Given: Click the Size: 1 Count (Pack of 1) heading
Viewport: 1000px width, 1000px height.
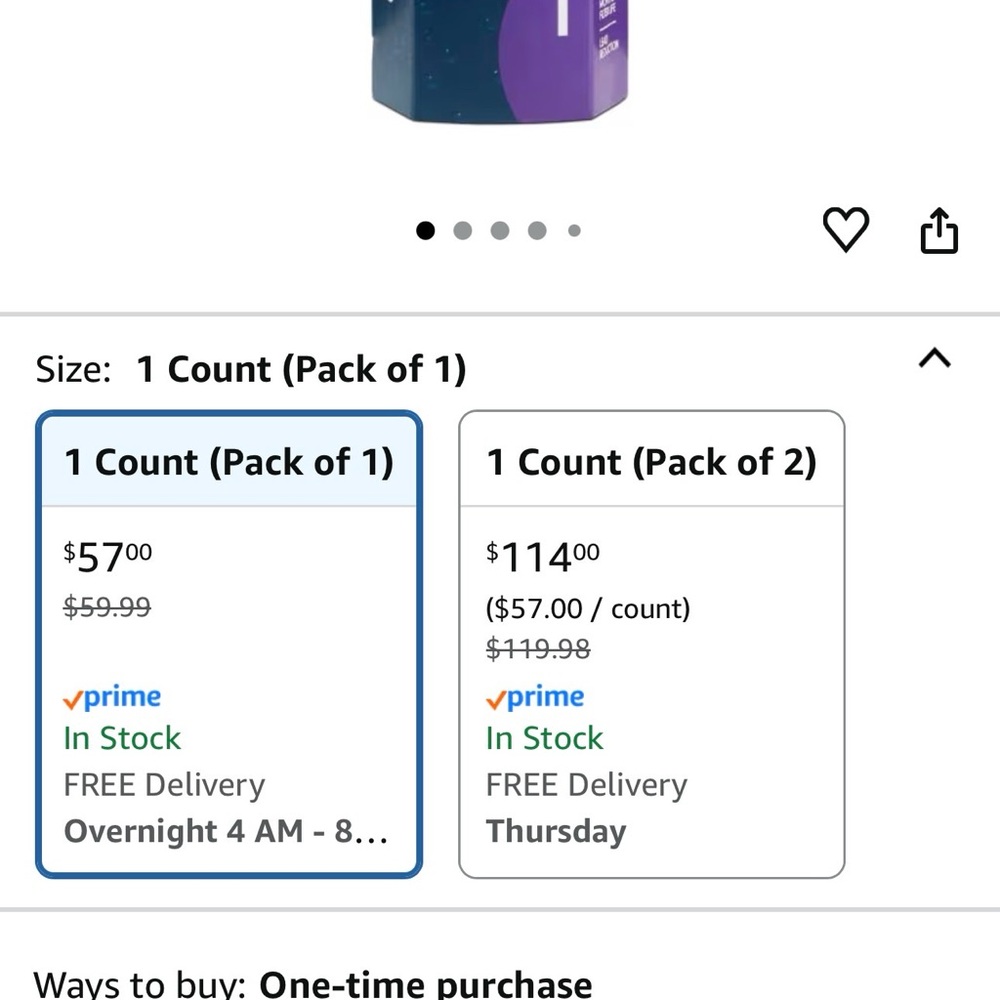Looking at the screenshot, I should (251, 369).
